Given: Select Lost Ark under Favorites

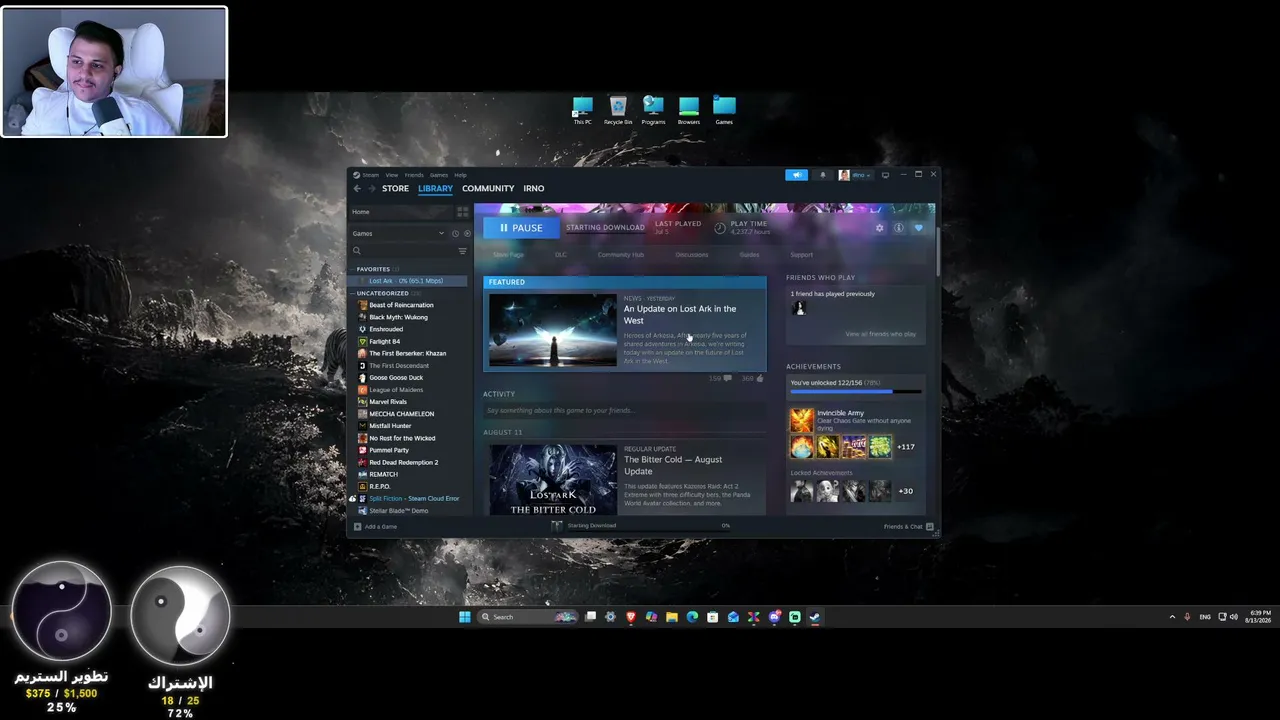Looking at the screenshot, I should tap(406, 281).
